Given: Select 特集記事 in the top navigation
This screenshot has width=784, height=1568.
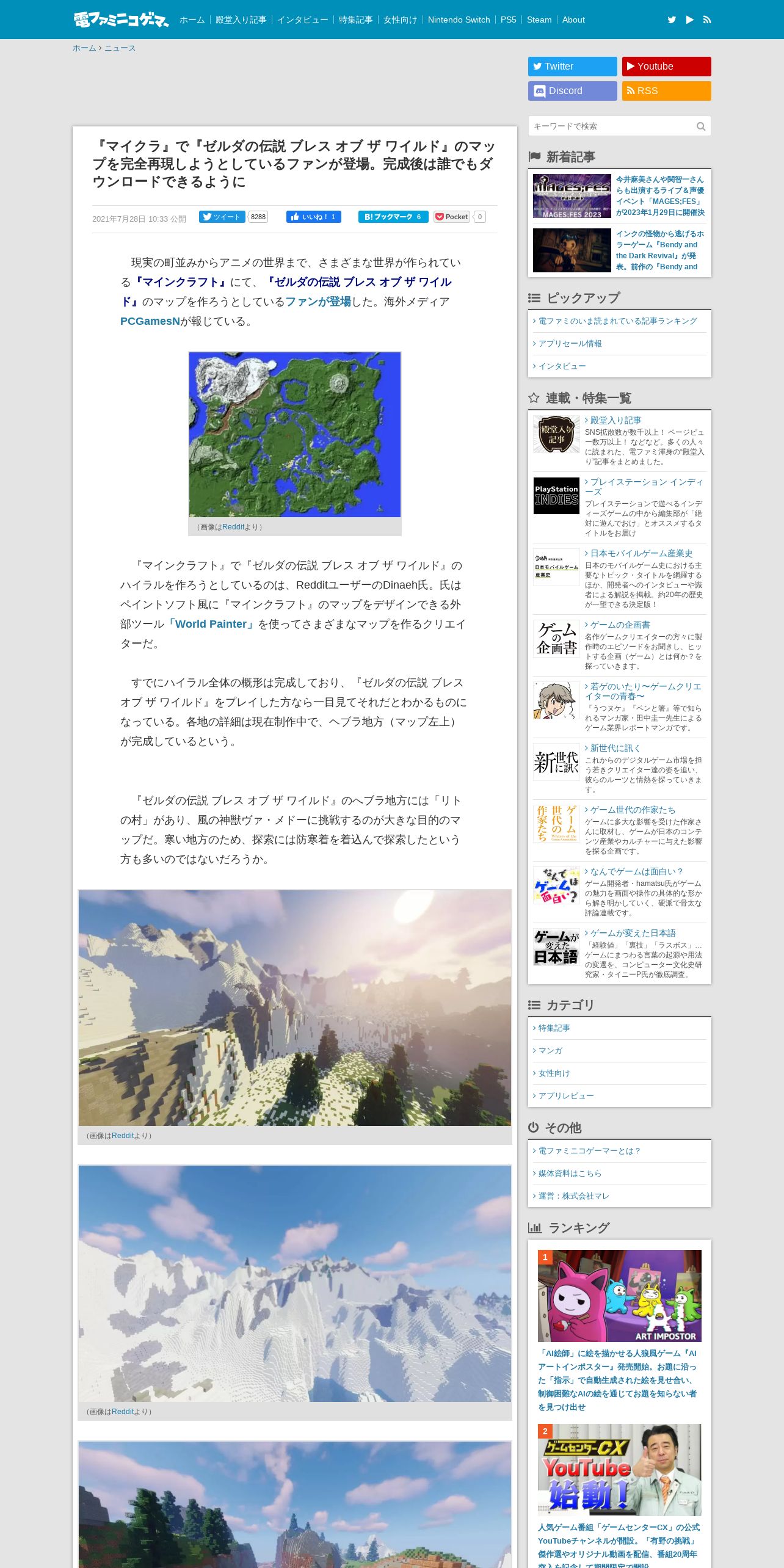Looking at the screenshot, I should 356,20.
